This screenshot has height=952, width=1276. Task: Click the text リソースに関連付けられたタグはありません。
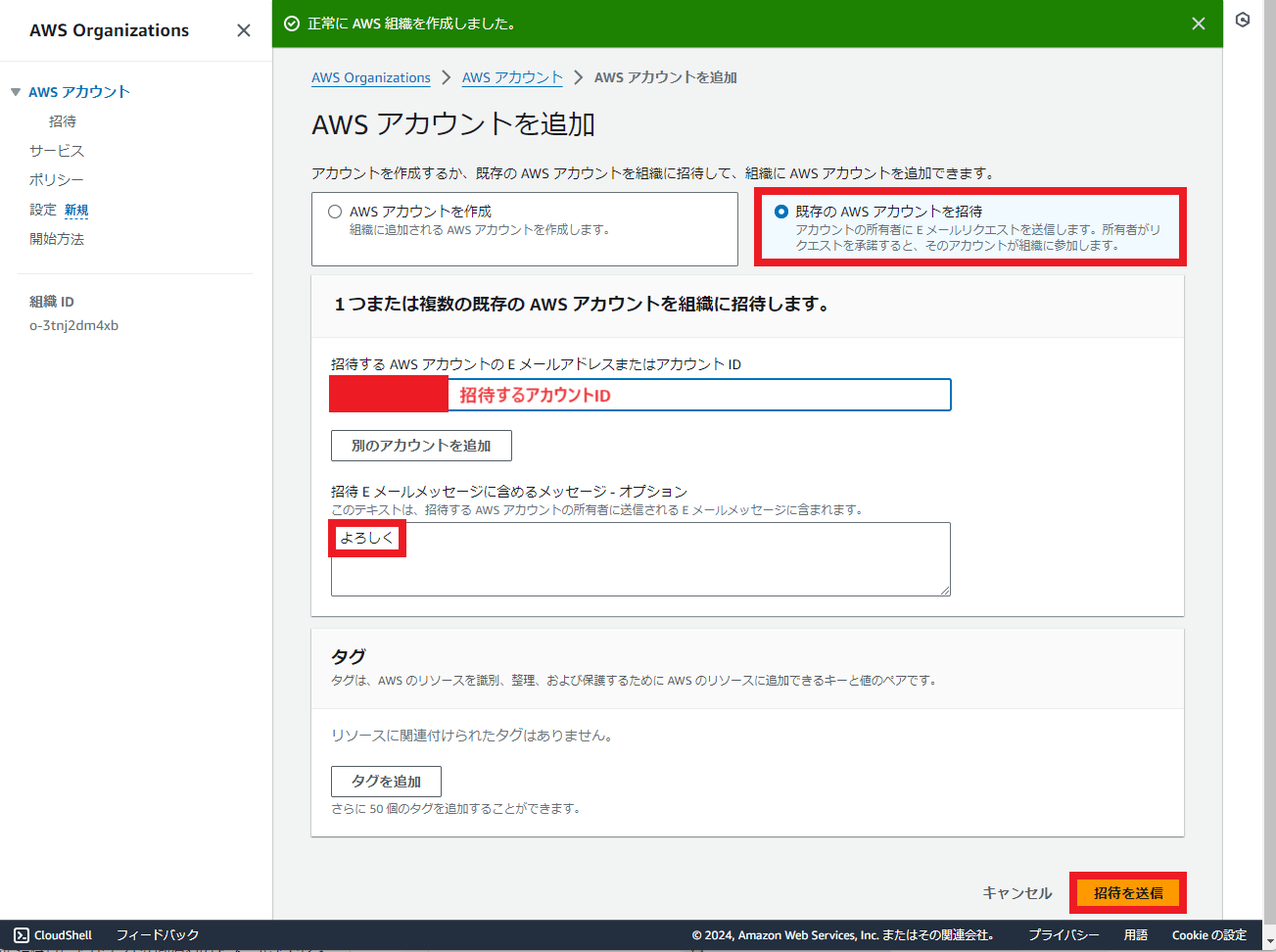pyautogui.click(x=473, y=736)
